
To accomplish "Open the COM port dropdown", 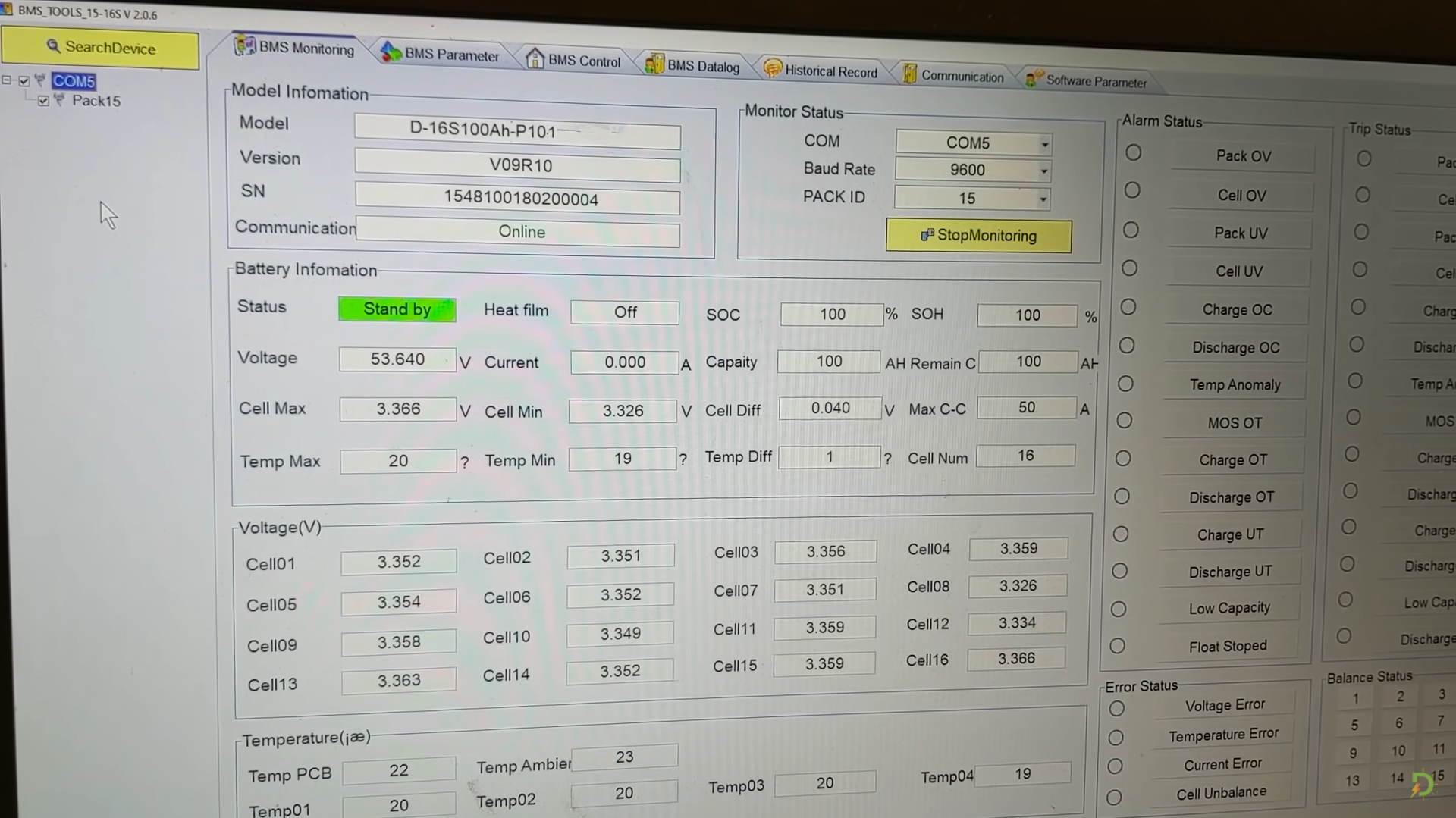I will [x=1044, y=143].
